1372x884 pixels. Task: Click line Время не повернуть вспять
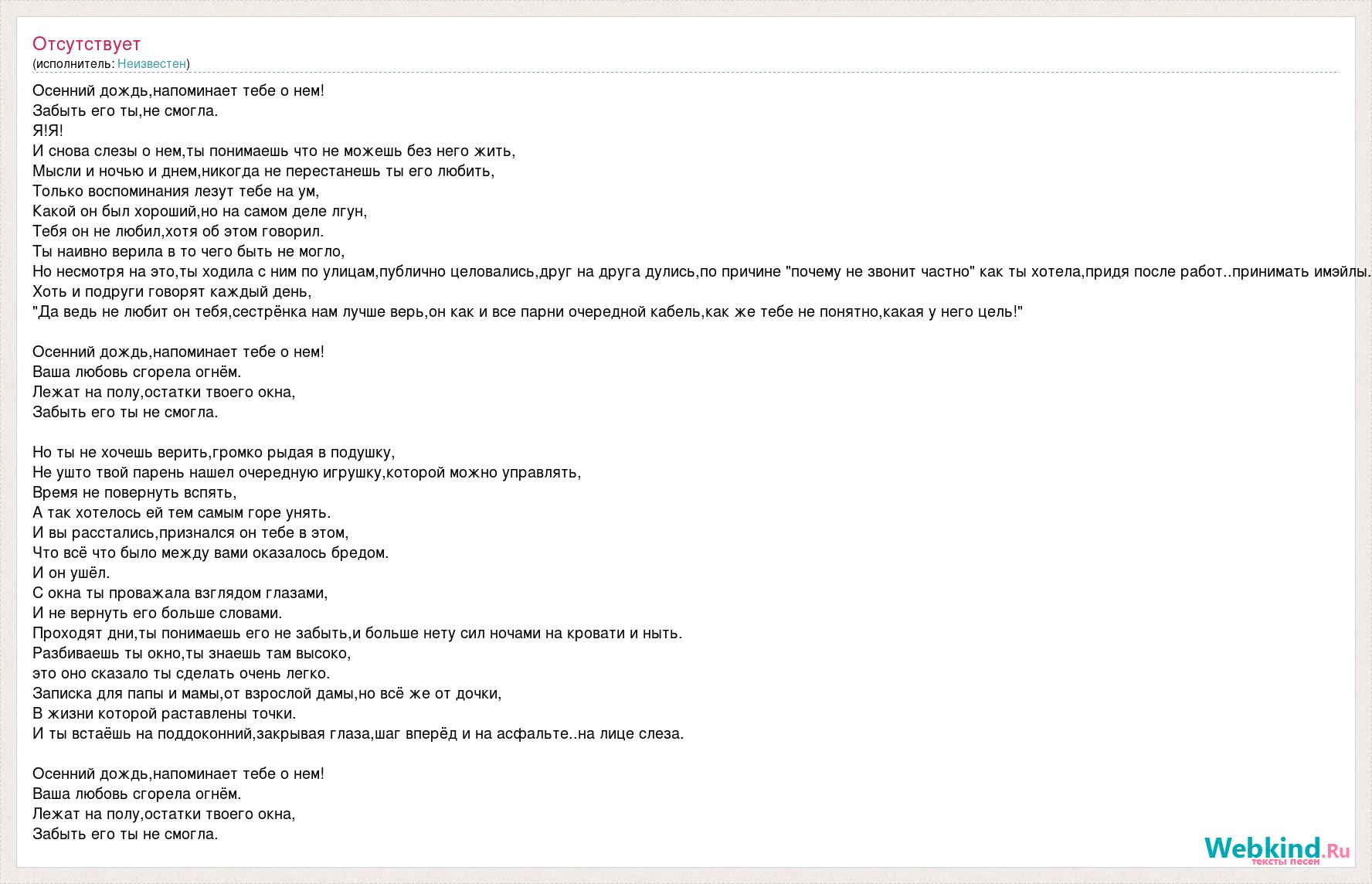click(134, 492)
